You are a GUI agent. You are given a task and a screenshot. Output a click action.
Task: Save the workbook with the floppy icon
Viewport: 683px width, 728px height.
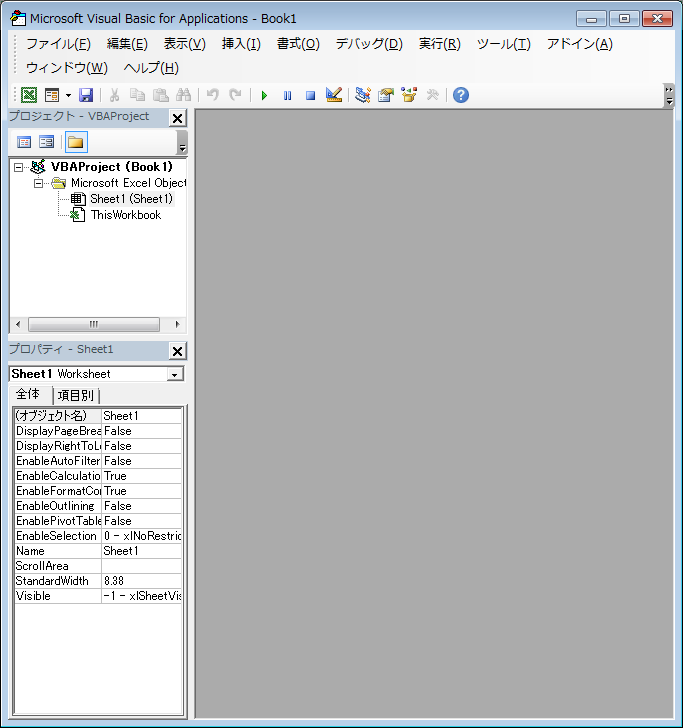click(86, 95)
